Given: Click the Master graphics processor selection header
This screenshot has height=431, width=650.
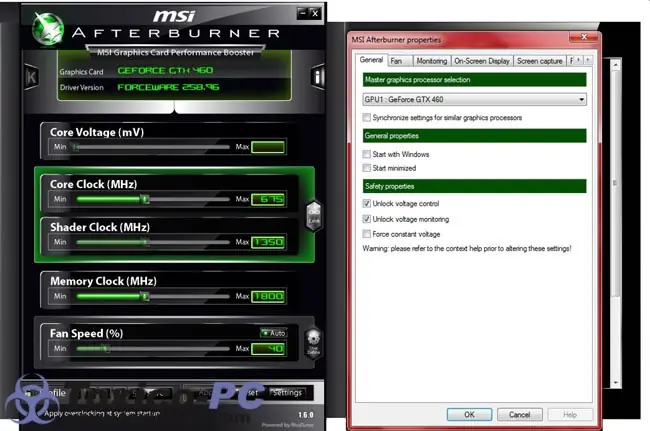Looking at the screenshot, I should 474,80.
